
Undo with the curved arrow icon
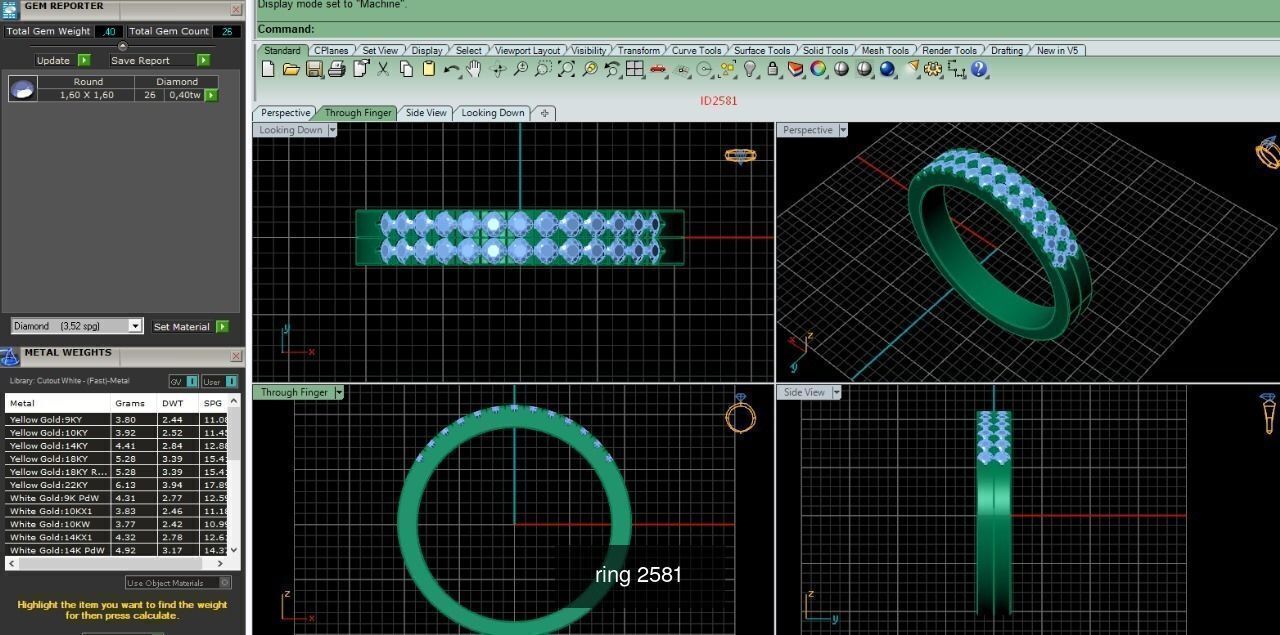pyautogui.click(x=451, y=69)
